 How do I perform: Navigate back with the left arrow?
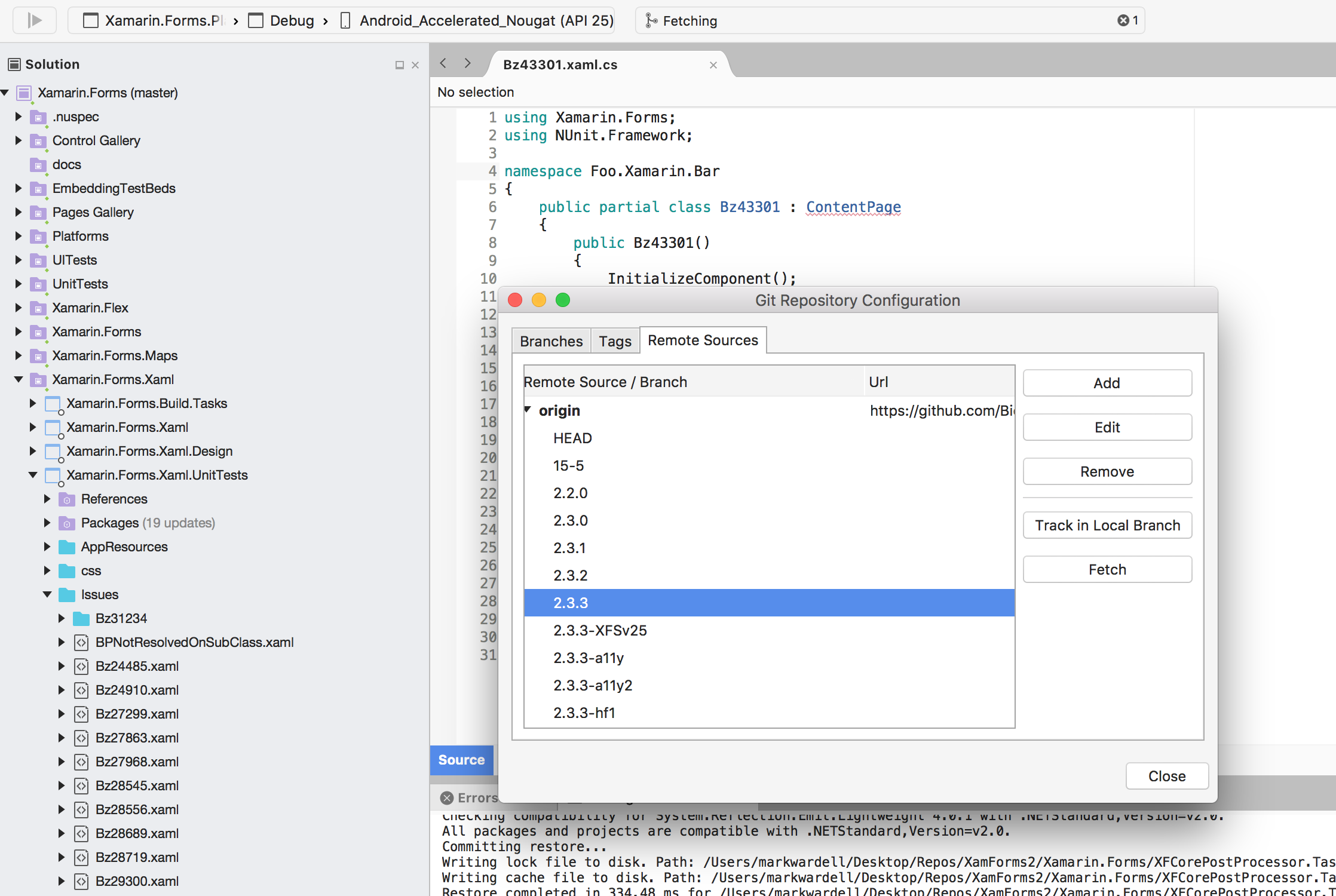[443, 63]
